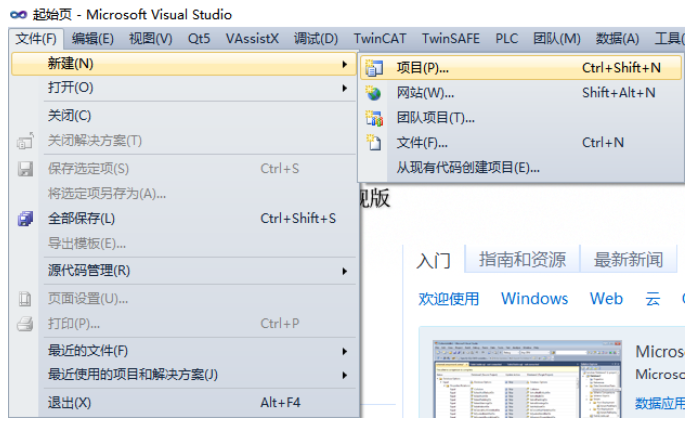Click the close solution icon beside 关闭解决方案(T)
694x426 pixels.
[x=25, y=141]
